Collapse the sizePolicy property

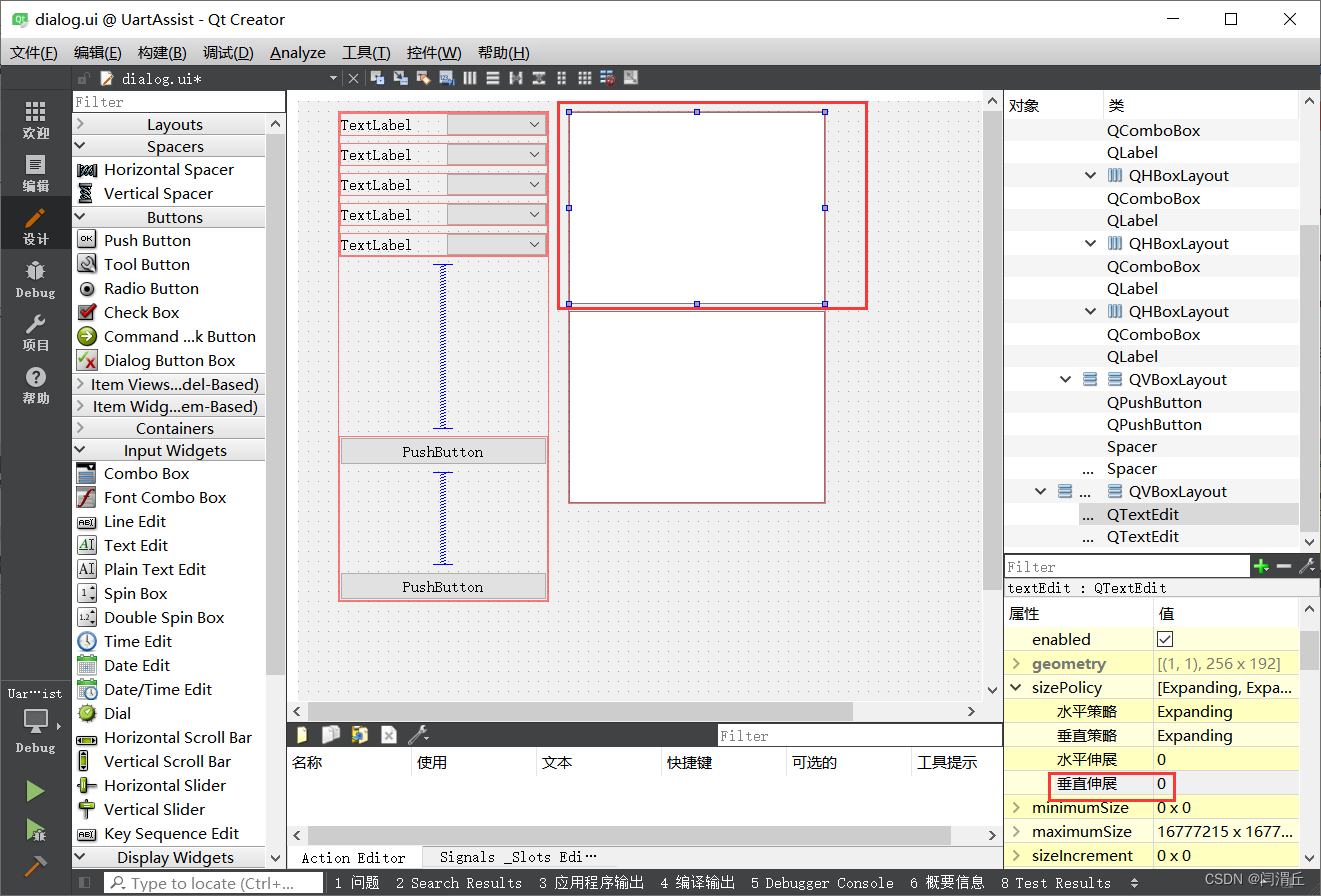[x=1016, y=688]
